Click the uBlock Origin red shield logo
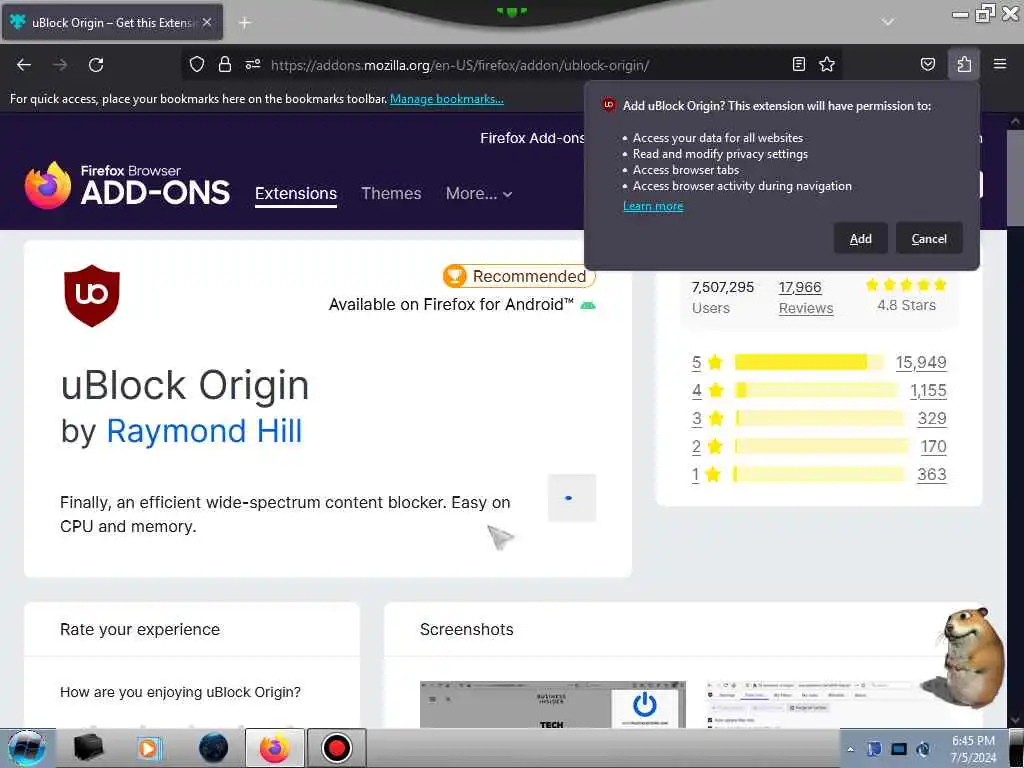1024x768 pixels. click(x=91, y=295)
